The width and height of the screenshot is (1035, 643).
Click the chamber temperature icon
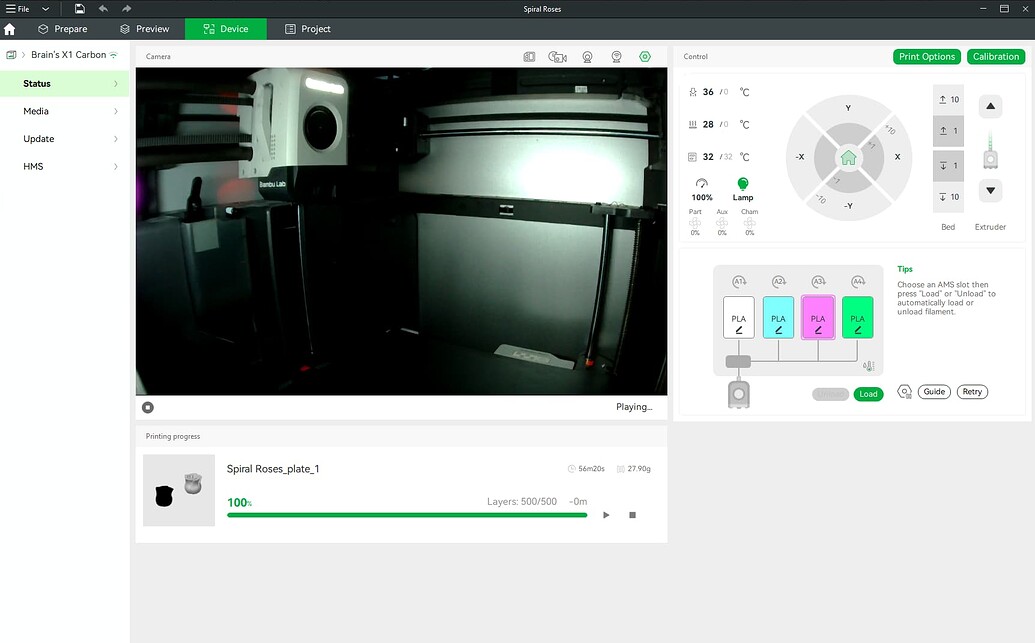(x=692, y=157)
